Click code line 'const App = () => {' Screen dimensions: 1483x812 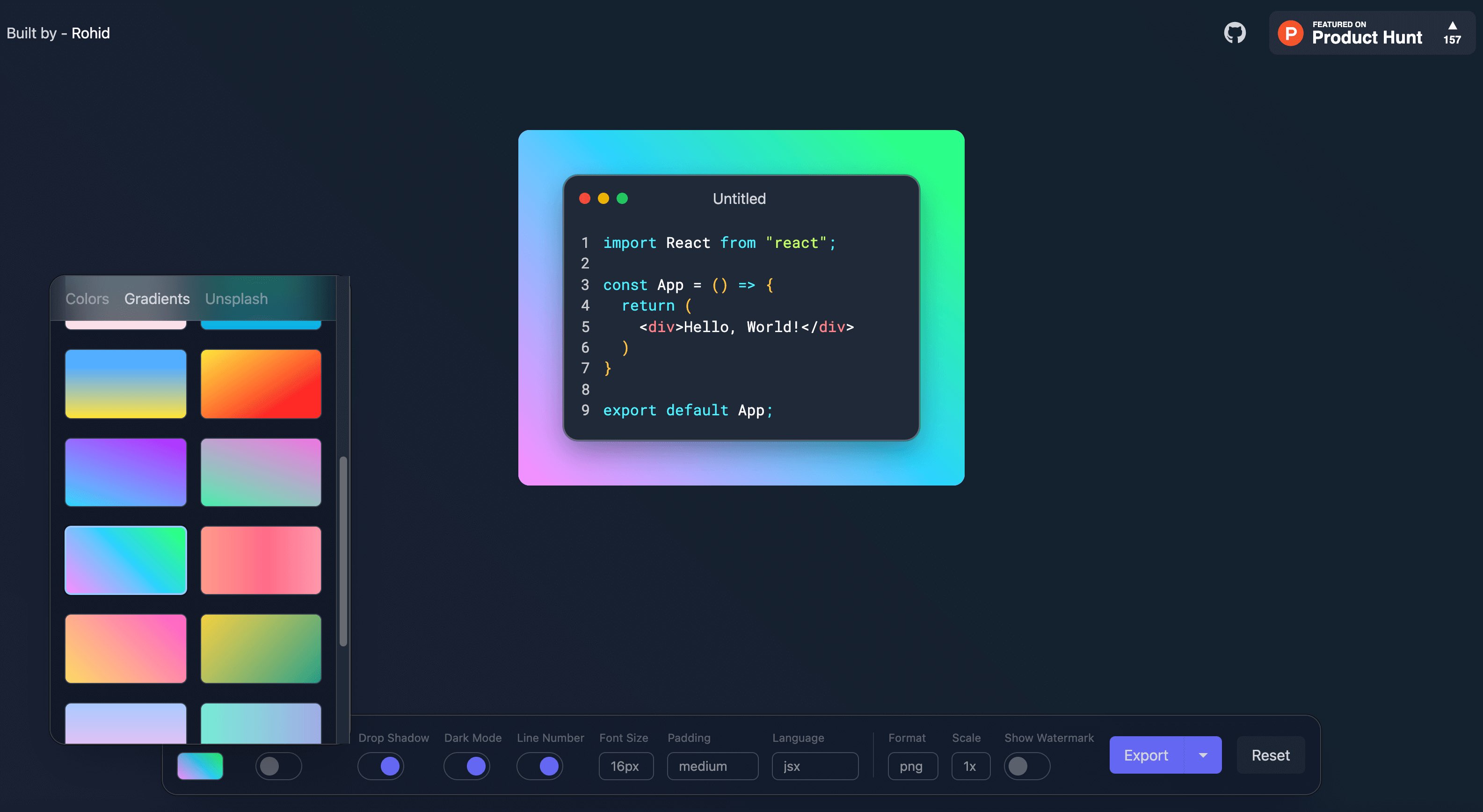(x=688, y=285)
